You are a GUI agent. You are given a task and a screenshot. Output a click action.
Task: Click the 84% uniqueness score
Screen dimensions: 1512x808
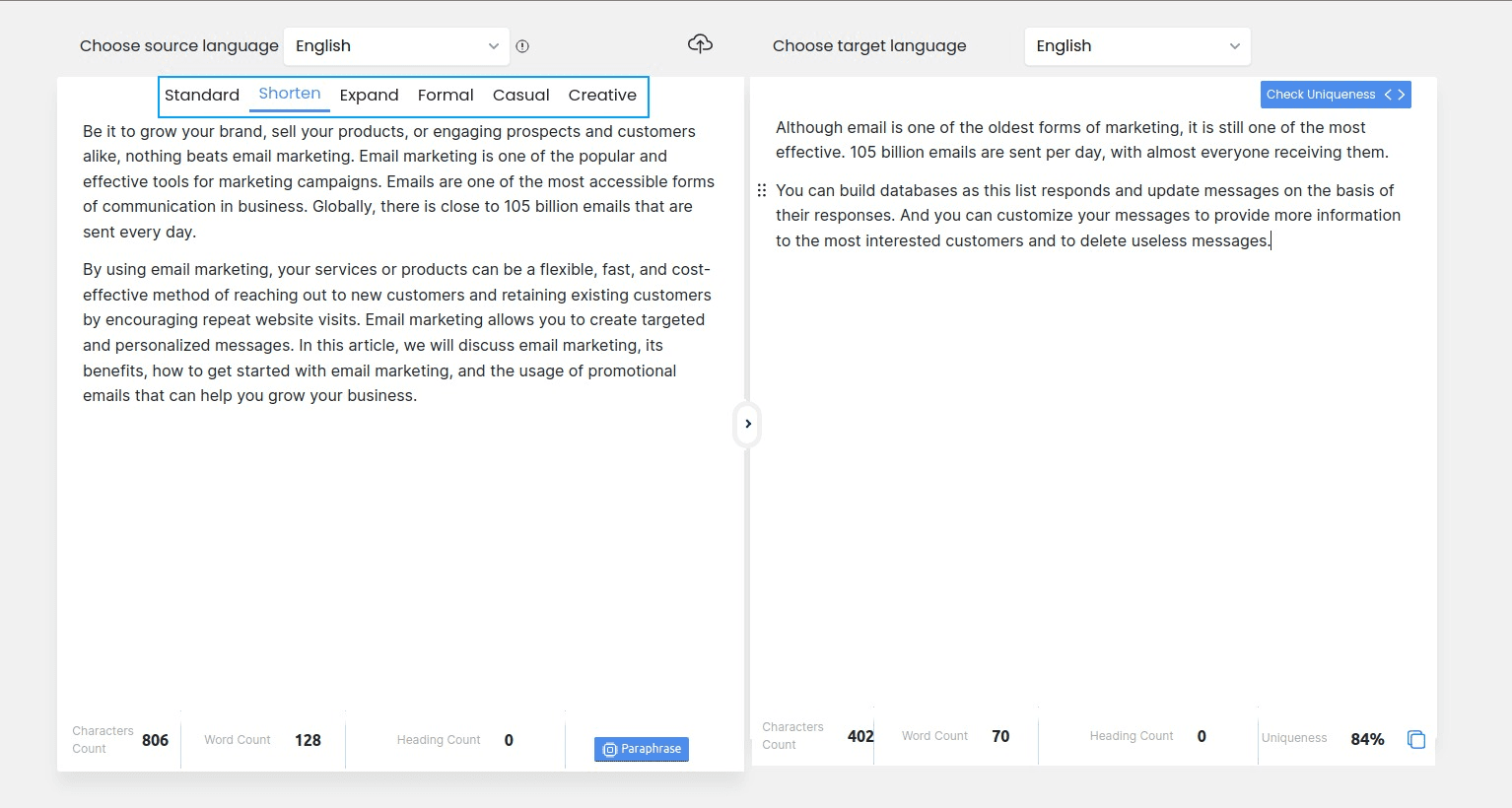click(x=1367, y=739)
